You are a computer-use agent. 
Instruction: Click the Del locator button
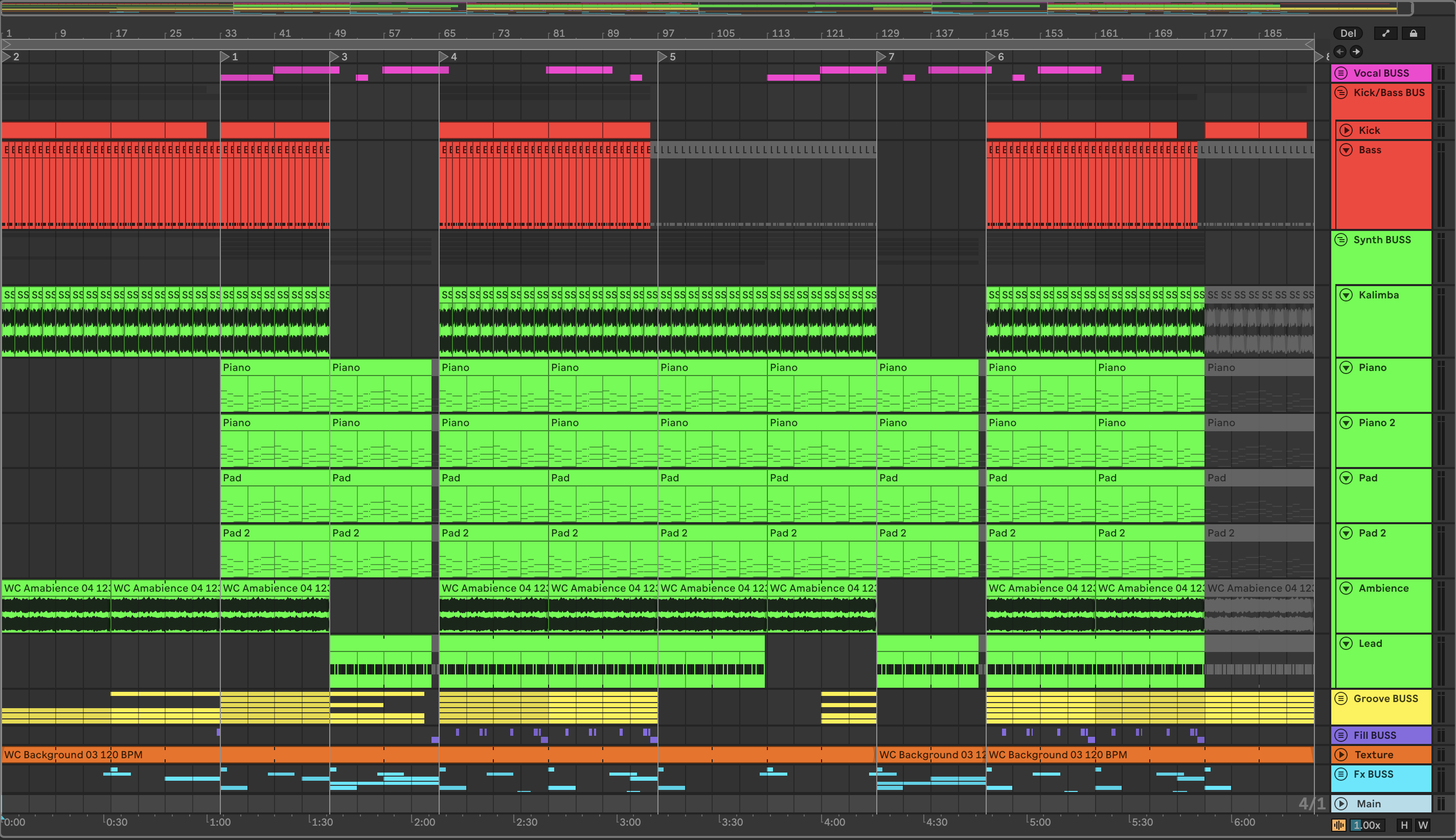point(1348,33)
